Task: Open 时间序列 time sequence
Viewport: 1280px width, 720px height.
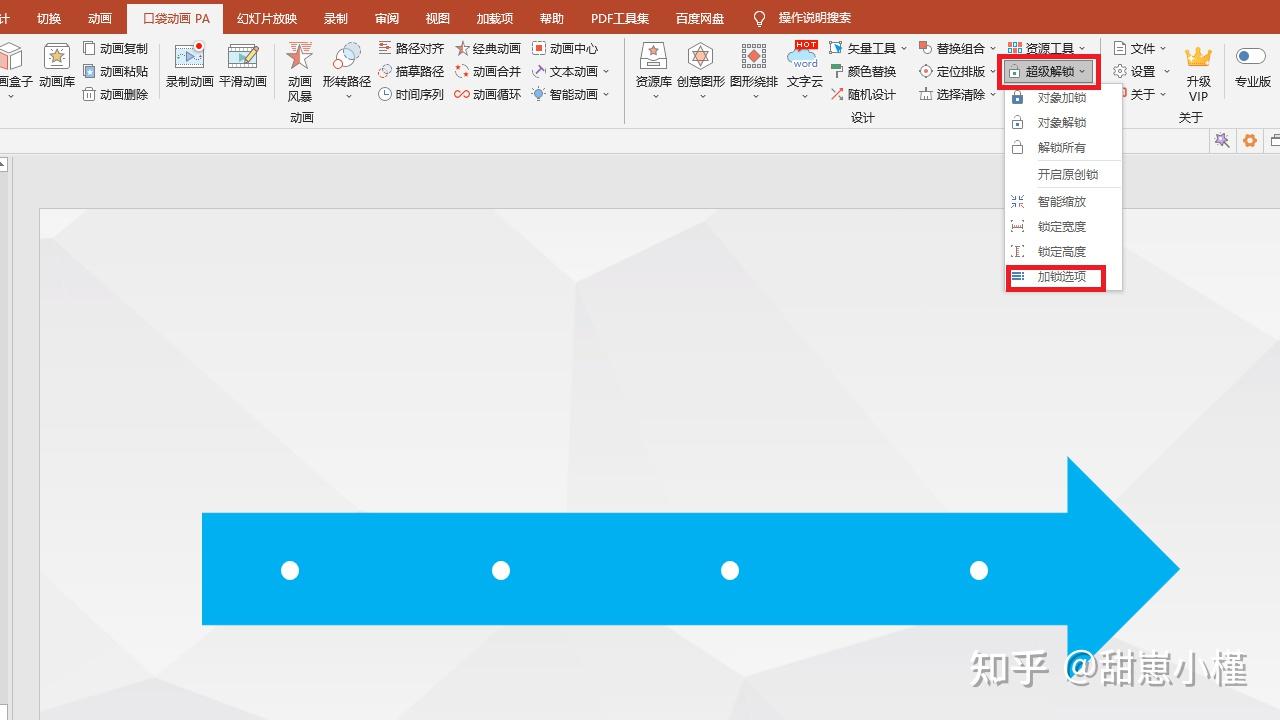Action: click(x=411, y=94)
